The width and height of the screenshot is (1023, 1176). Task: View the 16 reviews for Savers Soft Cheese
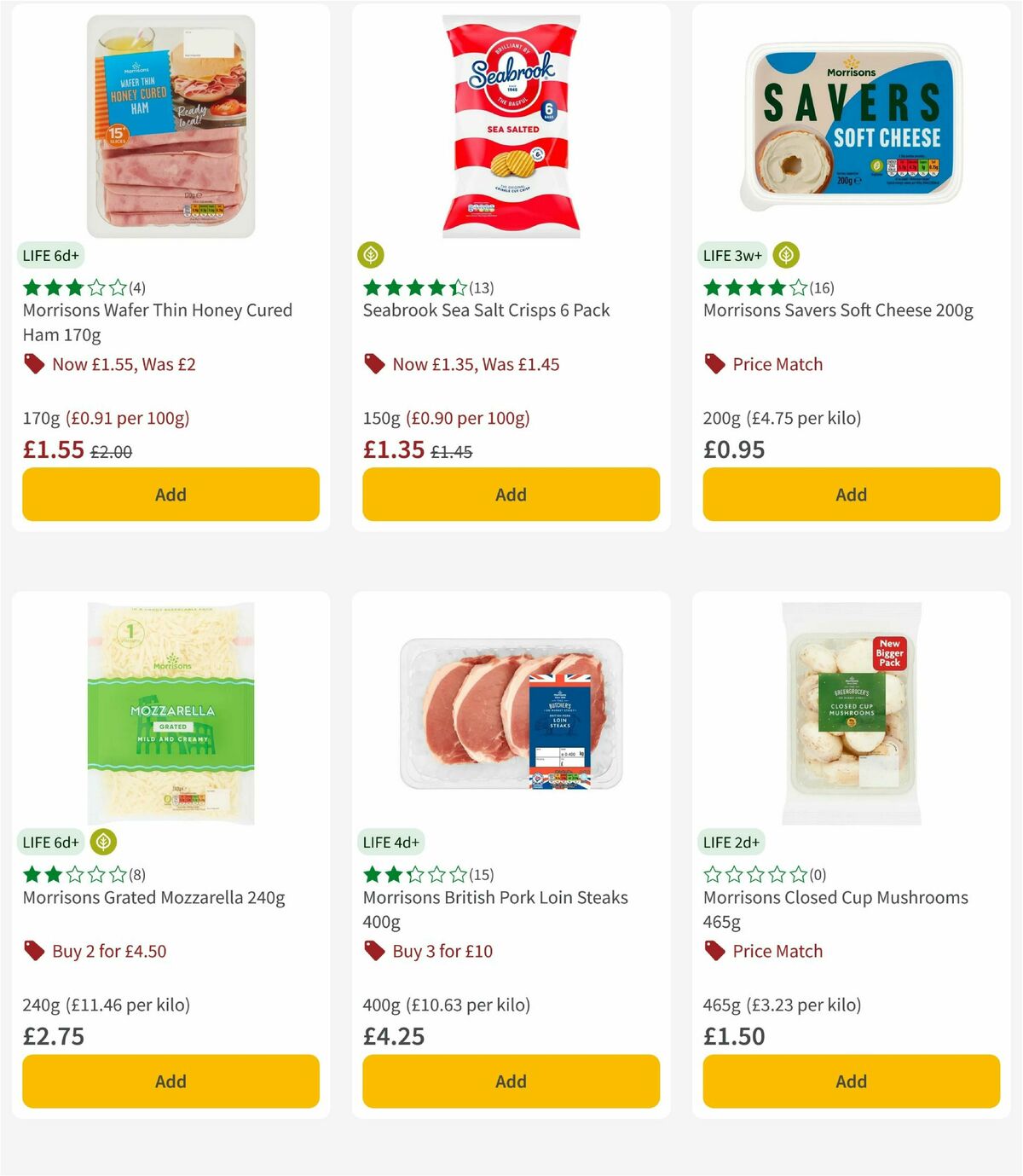click(823, 288)
